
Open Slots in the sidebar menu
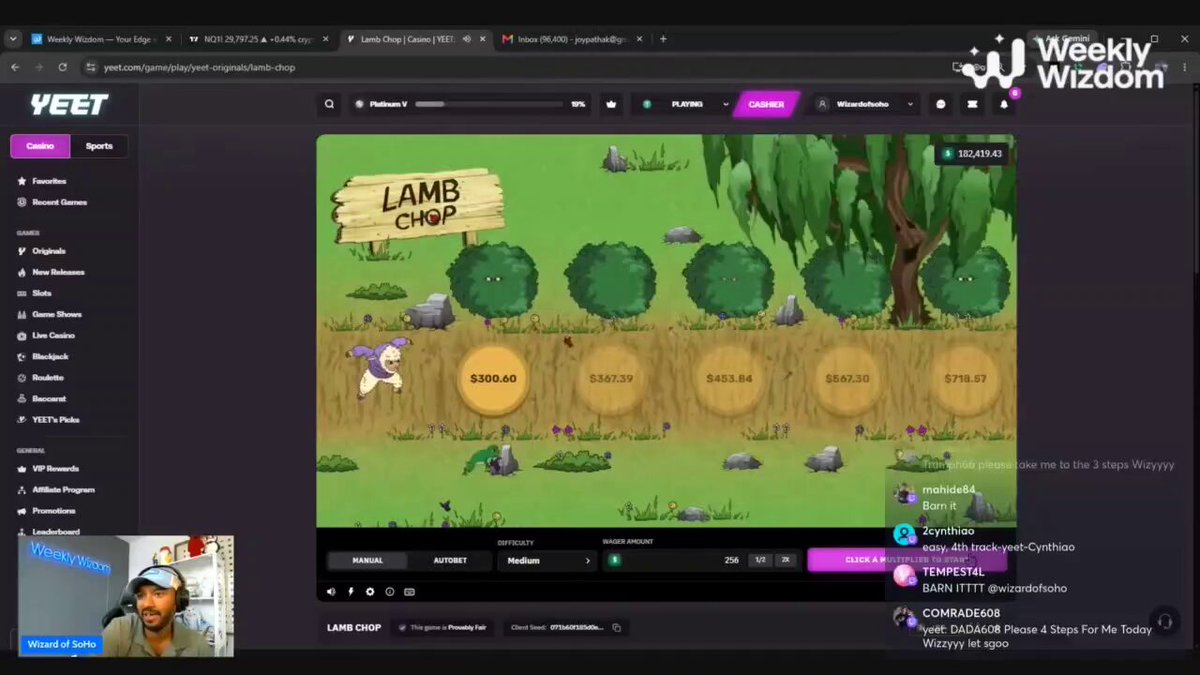pos(41,293)
